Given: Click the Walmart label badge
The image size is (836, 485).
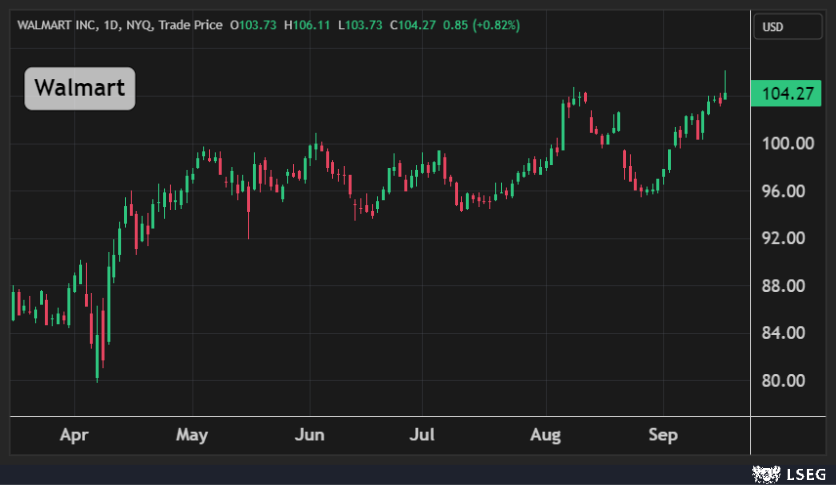Looking at the screenshot, I should (x=80, y=89).
